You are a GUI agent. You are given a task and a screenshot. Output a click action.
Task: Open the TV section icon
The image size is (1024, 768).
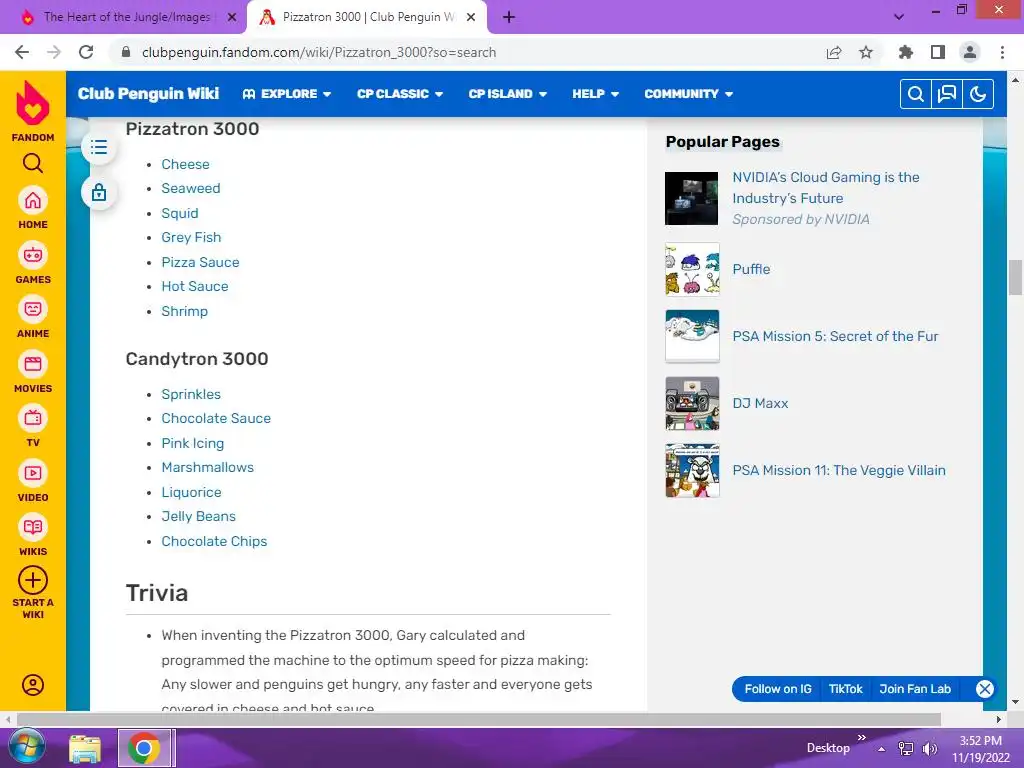click(33, 418)
